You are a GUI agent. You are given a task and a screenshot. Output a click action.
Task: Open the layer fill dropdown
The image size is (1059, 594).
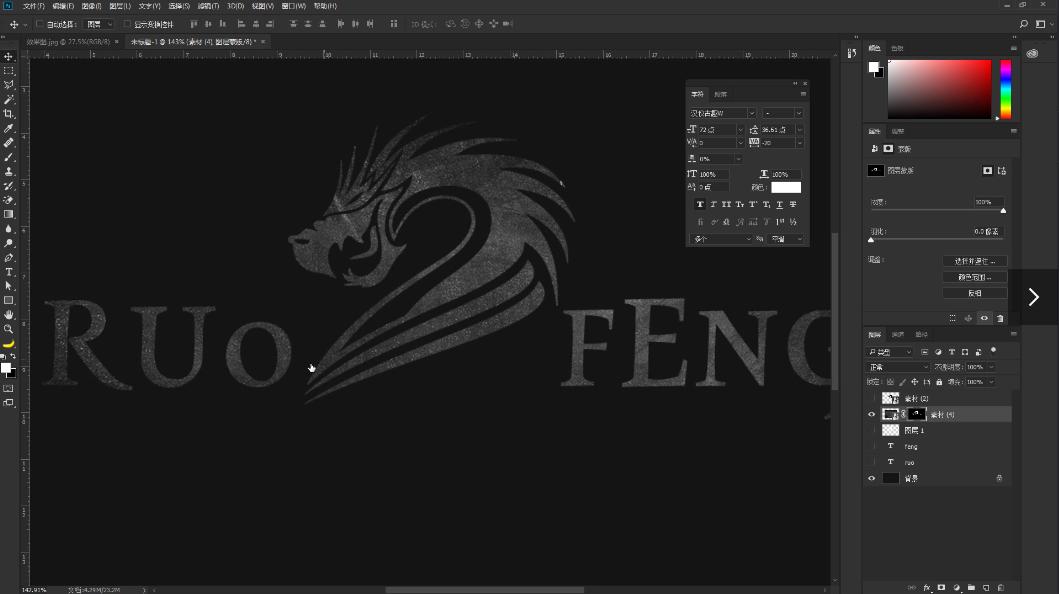(991, 382)
